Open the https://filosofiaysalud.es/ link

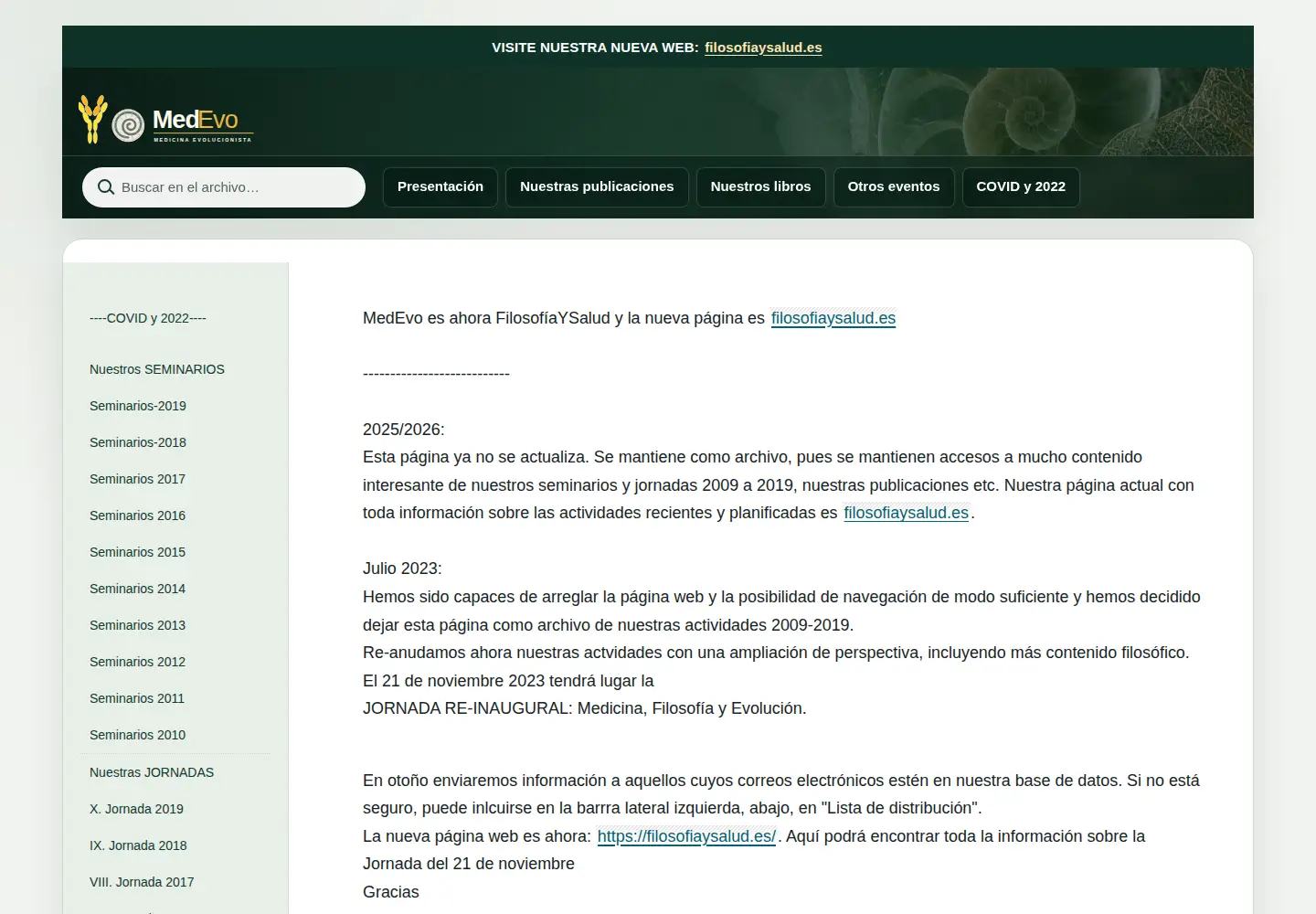[x=686, y=836]
